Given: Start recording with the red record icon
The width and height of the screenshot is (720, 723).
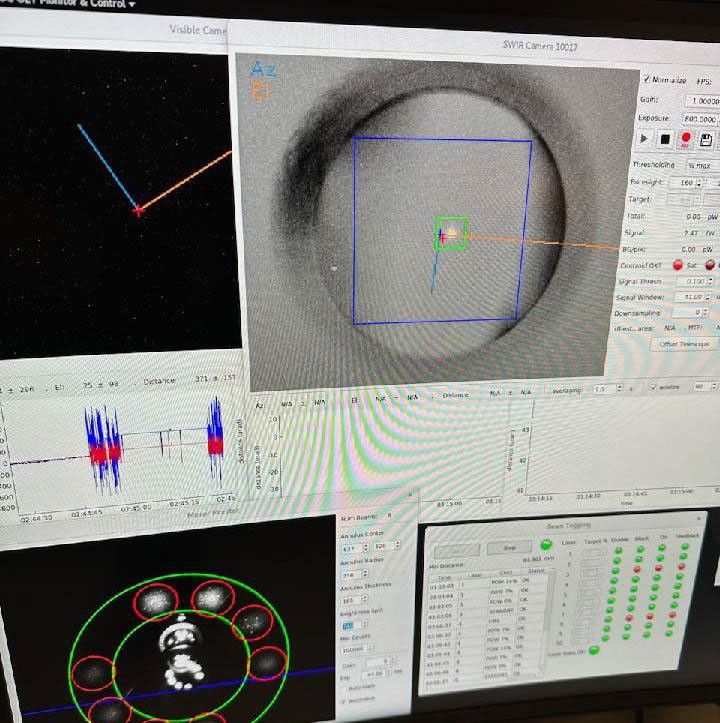Looking at the screenshot, I should pyautogui.click(x=686, y=139).
